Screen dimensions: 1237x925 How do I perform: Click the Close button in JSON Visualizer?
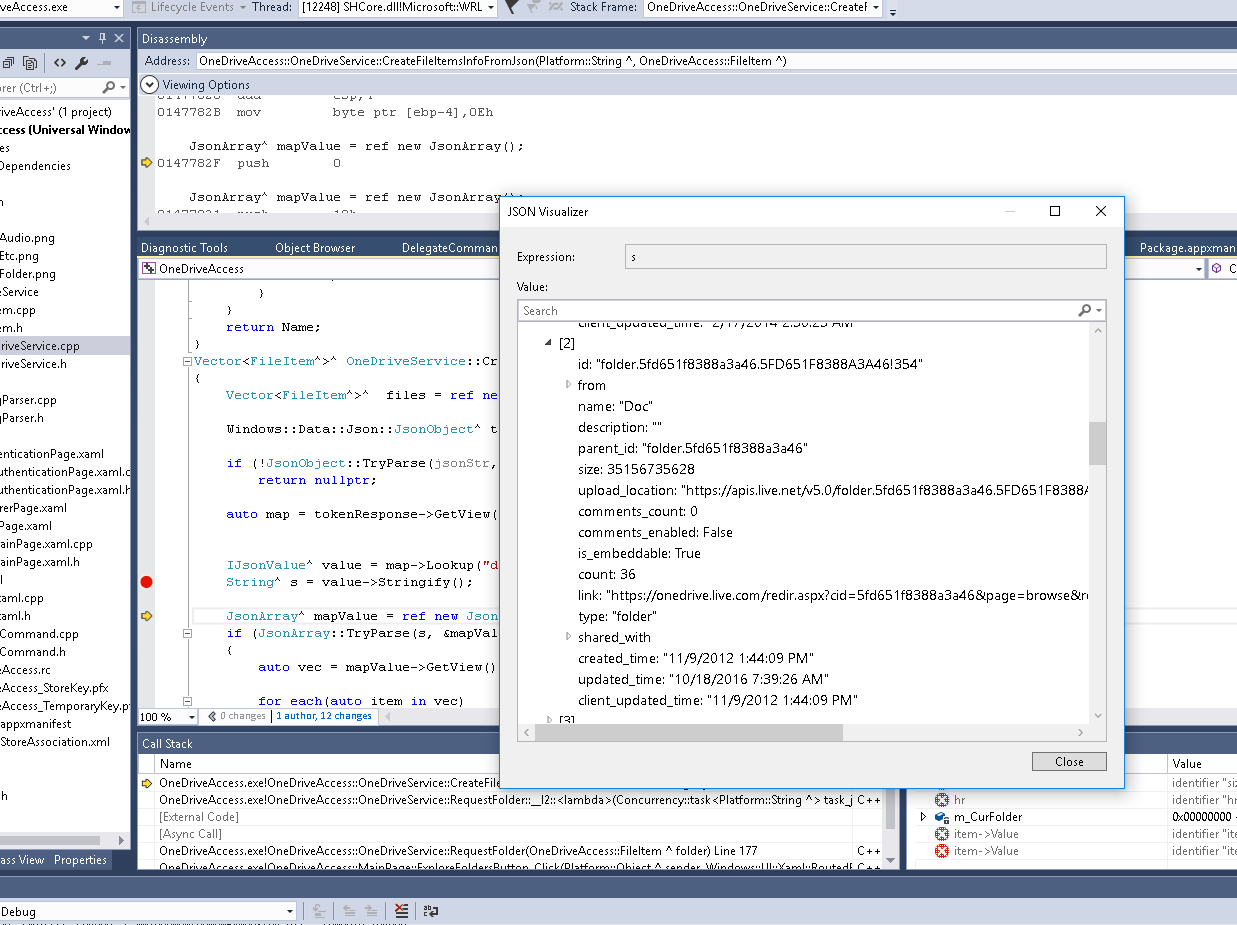(1068, 762)
